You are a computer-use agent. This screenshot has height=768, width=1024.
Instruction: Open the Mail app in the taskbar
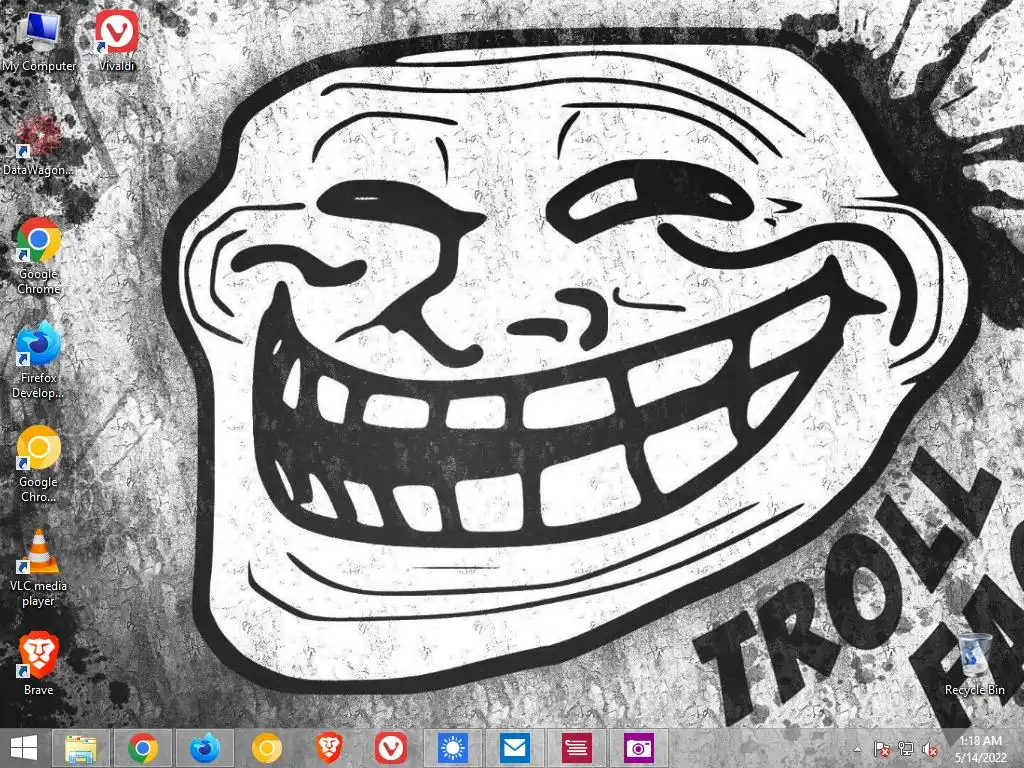515,748
